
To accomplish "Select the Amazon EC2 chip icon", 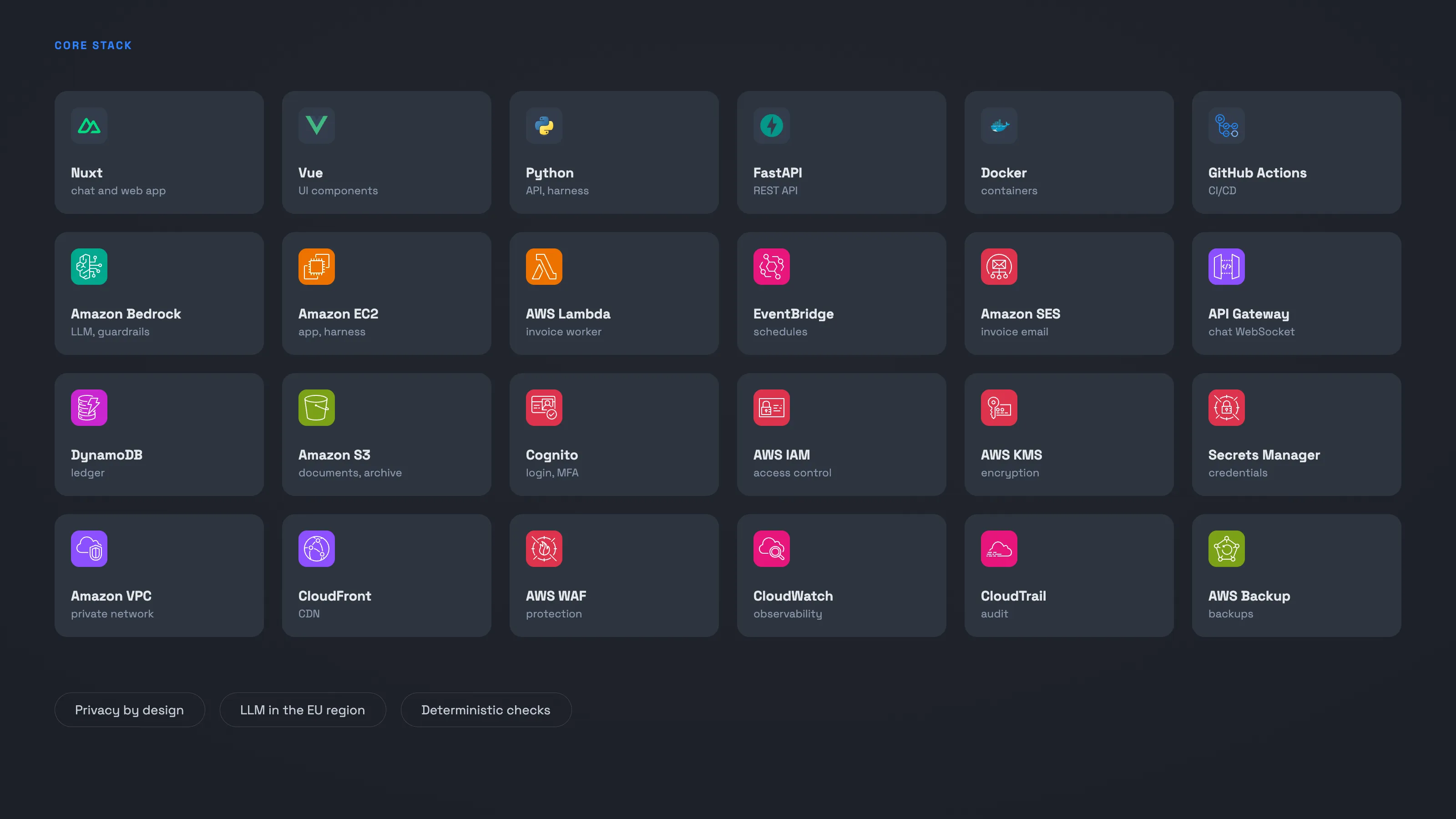I will 317,266.
